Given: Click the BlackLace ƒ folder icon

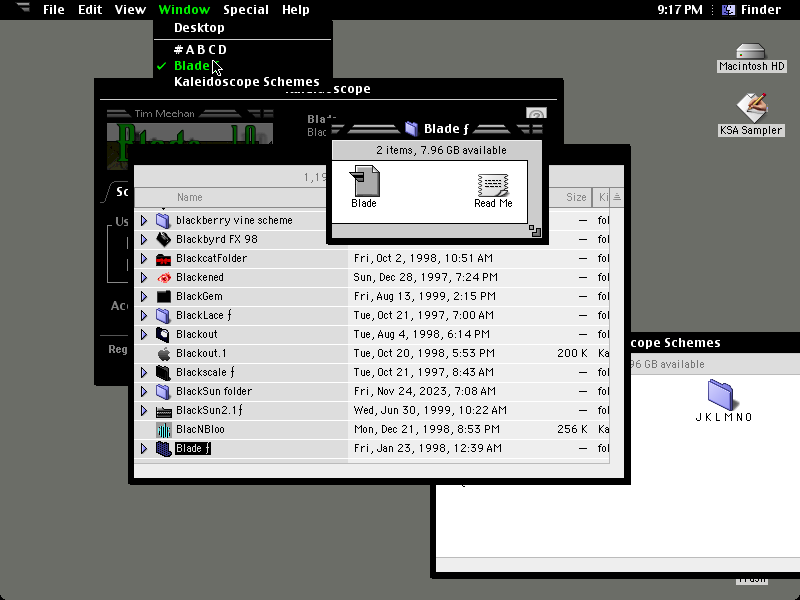Looking at the screenshot, I should click(x=163, y=315).
